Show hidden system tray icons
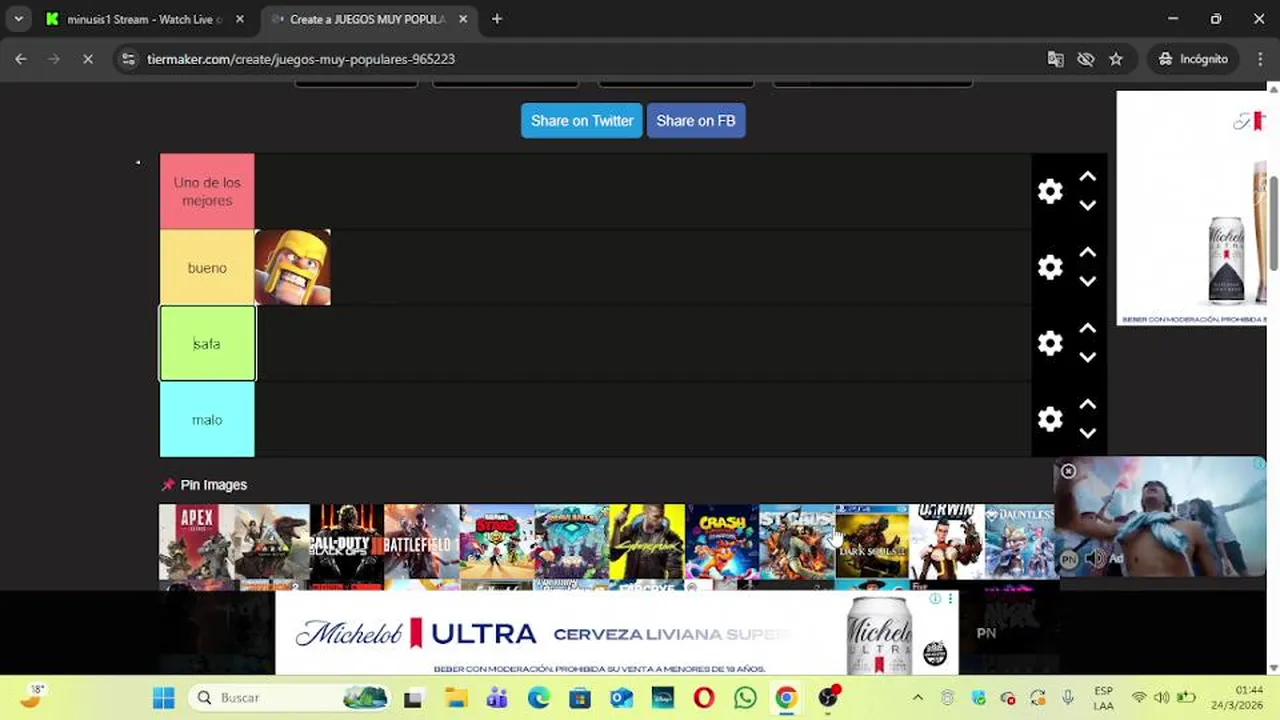 [918, 698]
